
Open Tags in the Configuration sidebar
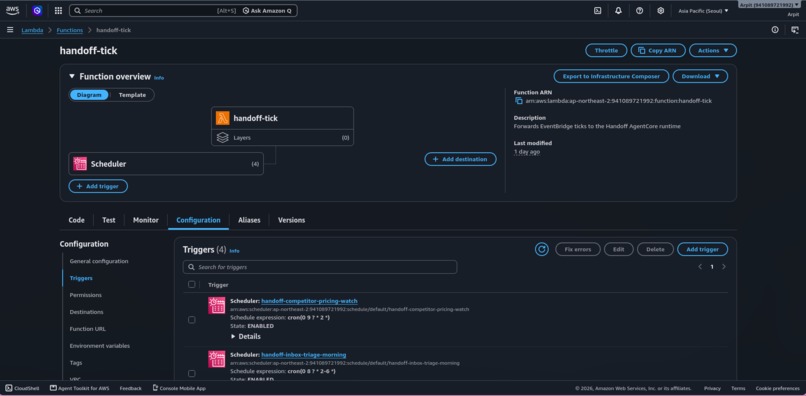tap(76, 363)
